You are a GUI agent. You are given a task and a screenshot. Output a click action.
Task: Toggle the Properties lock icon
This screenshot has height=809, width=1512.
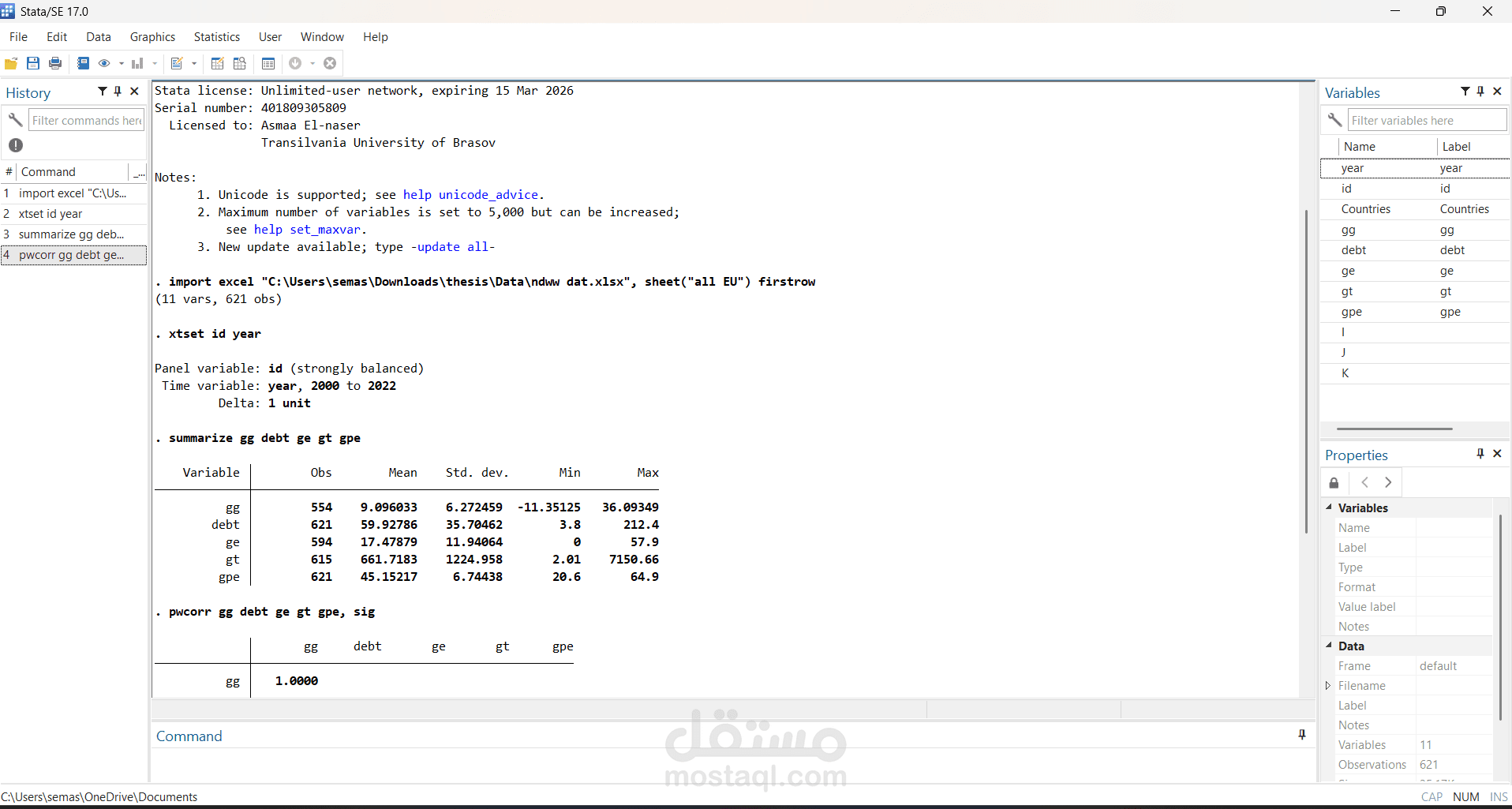pyautogui.click(x=1334, y=482)
